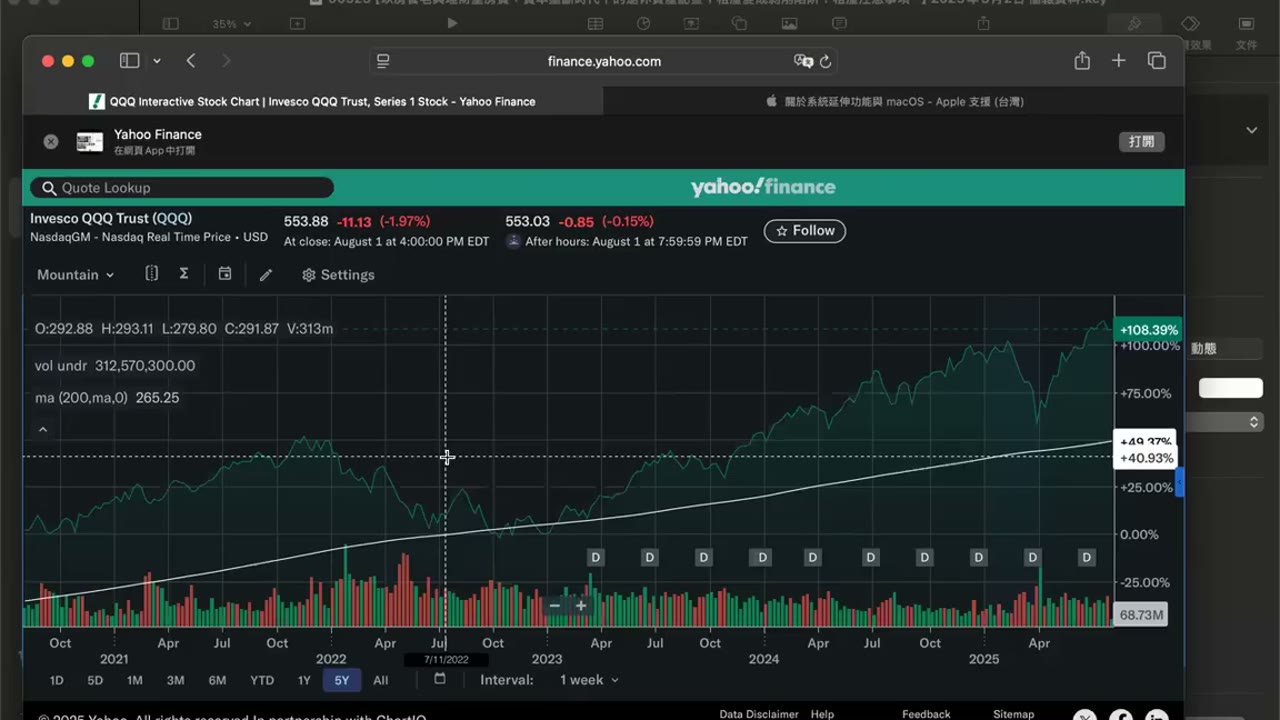Click the 打開 button in the app banner

(1141, 142)
